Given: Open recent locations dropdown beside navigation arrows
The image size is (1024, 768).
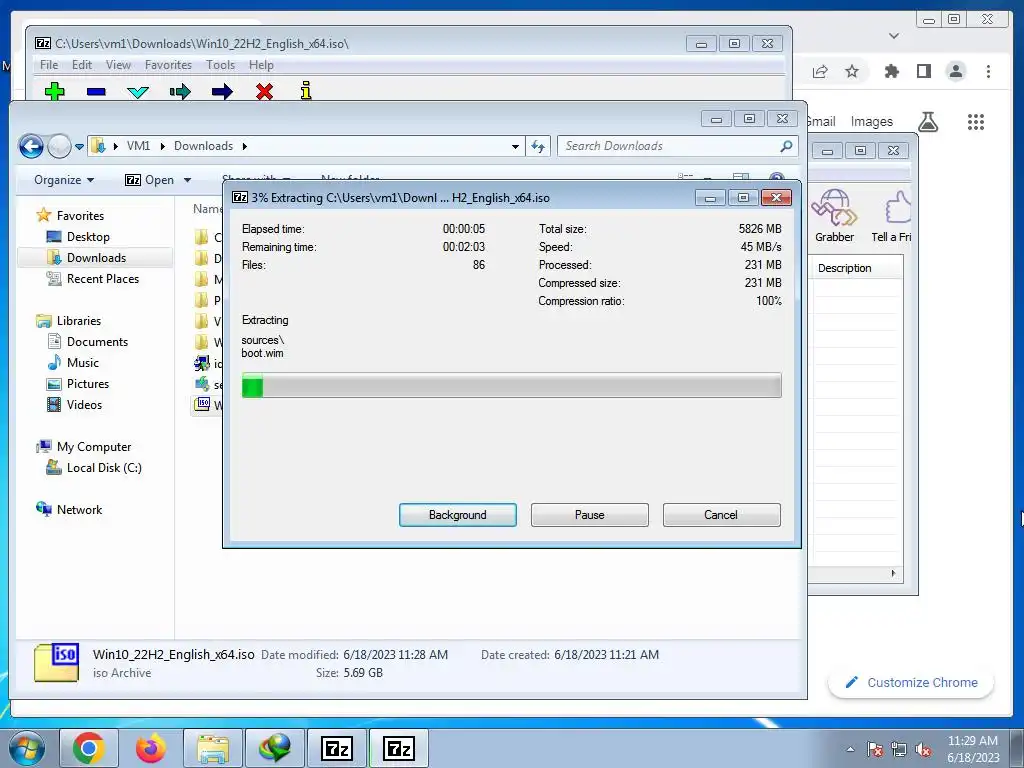Looking at the screenshot, I should [79, 146].
